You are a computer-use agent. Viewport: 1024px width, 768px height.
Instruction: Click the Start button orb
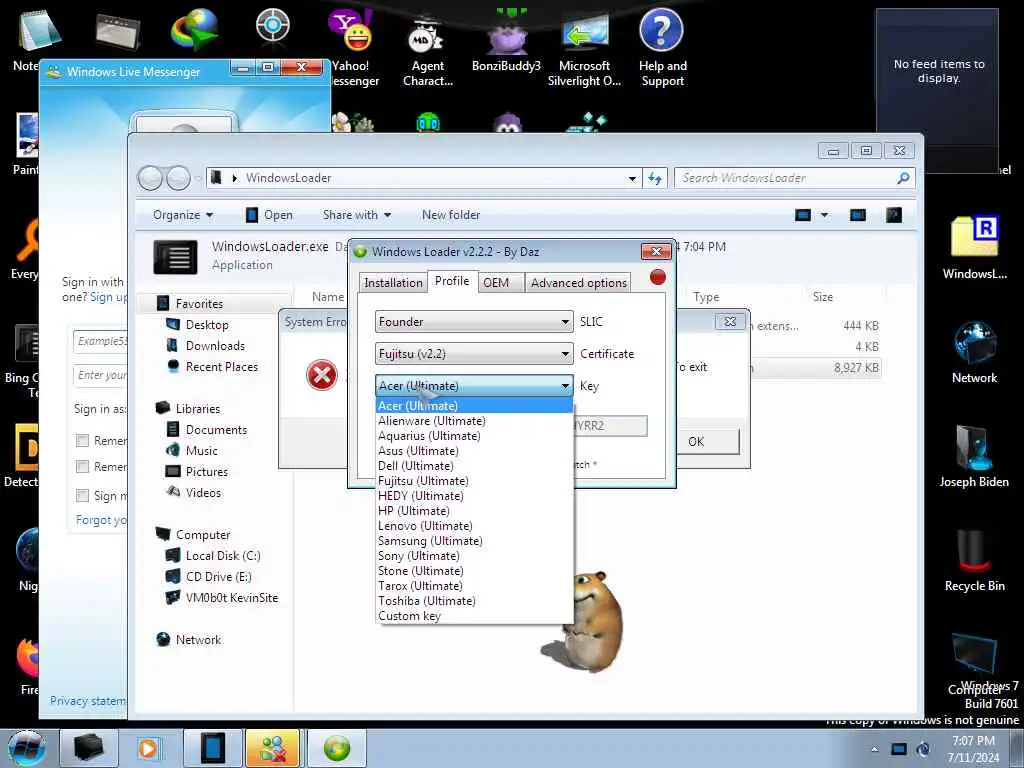click(26, 748)
